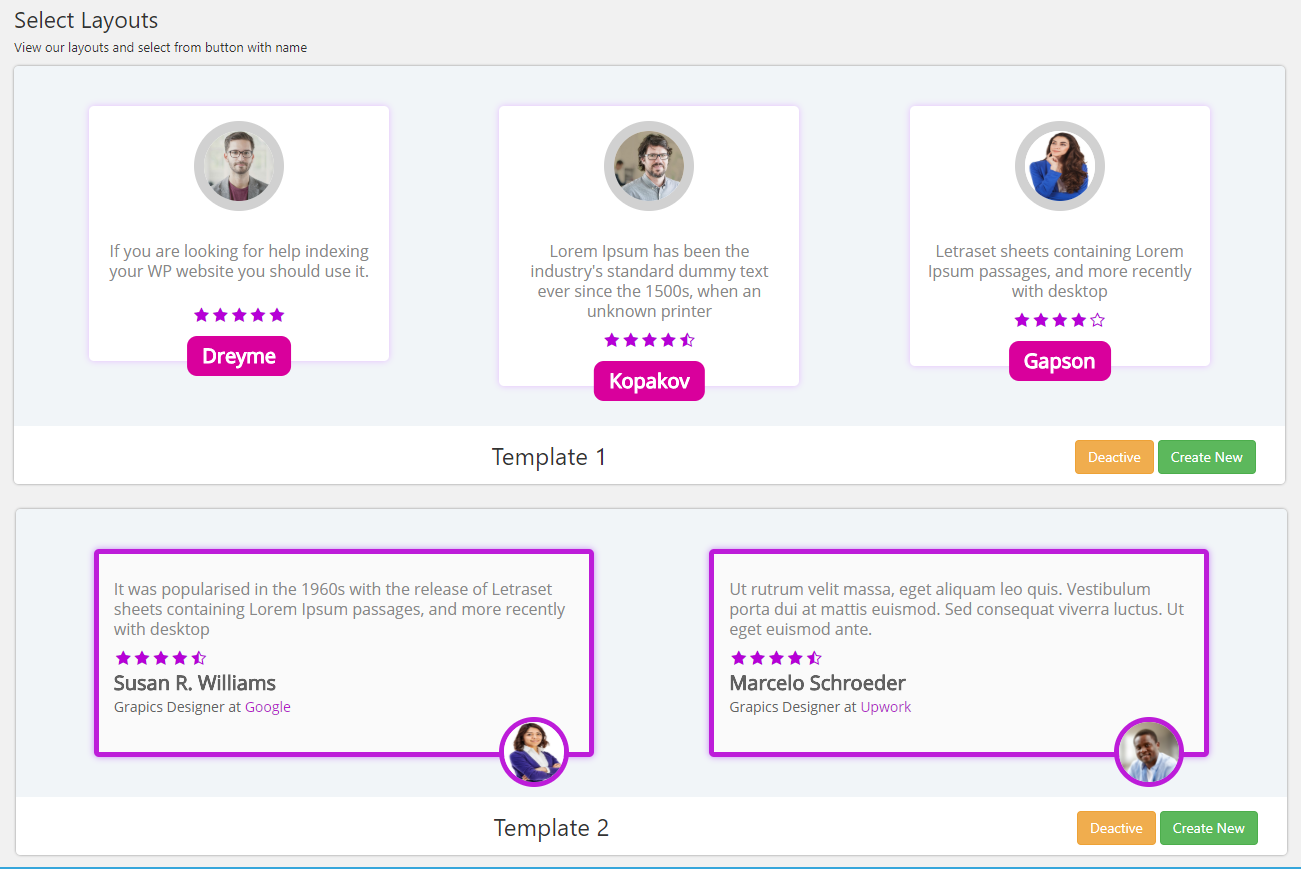Click the Dreyme name badge
Screen dimensions: 1301x869
pos(239,356)
